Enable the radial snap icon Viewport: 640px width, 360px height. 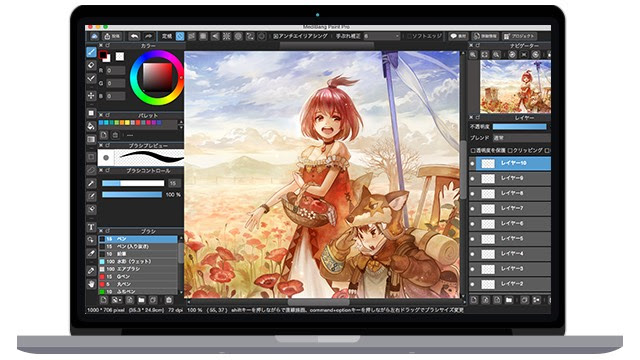227,36
